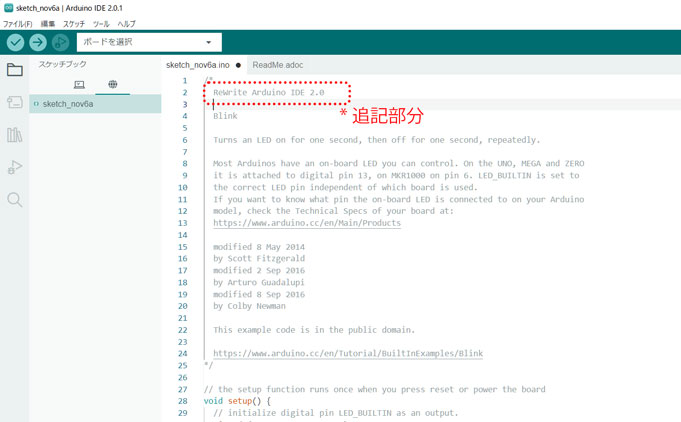Click the 'void setup() {' code line
Screen dimensions: 681x422
point(237,401)
